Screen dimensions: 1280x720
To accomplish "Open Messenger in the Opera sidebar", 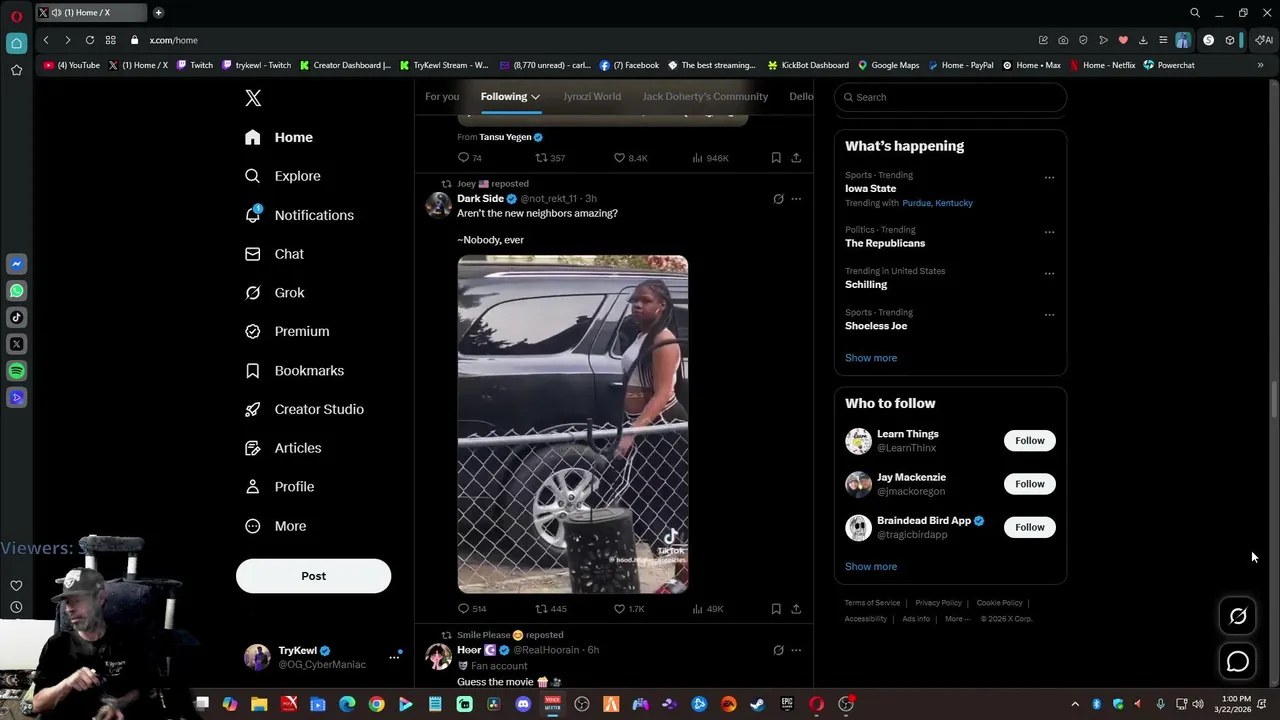I will (x=16, y=264).
